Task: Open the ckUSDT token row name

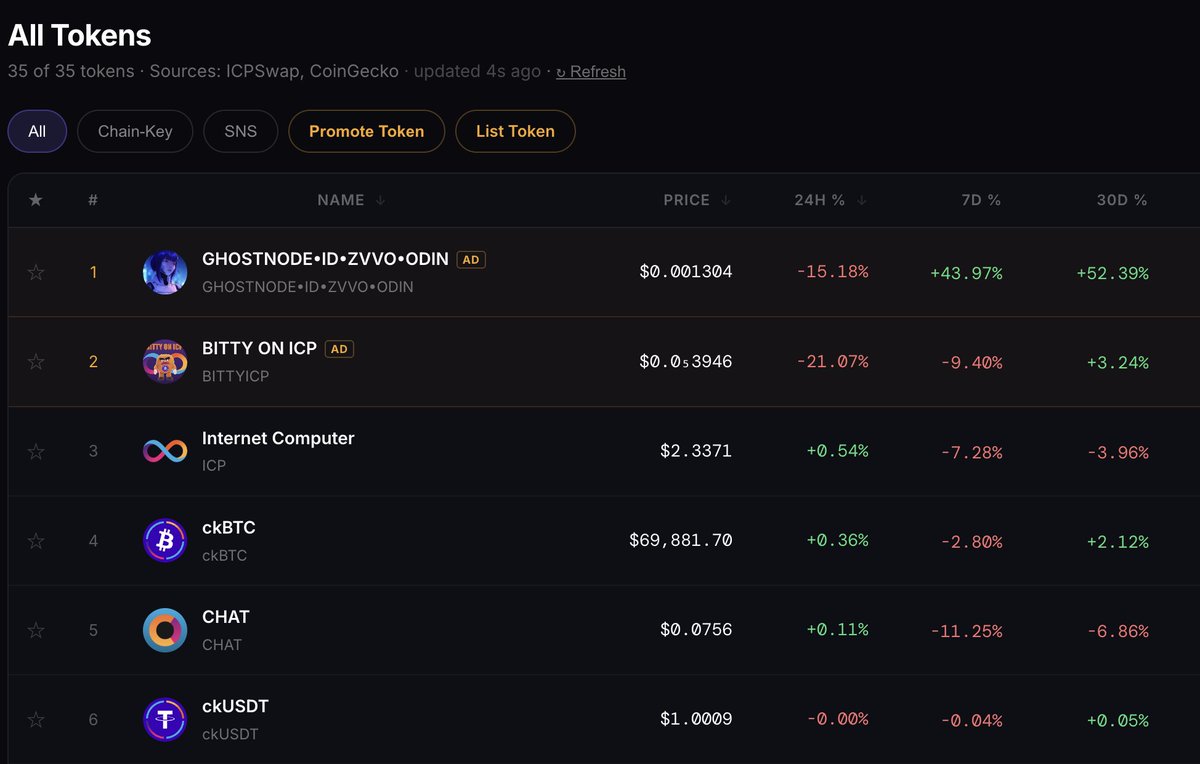Action: tap(235, 706)
